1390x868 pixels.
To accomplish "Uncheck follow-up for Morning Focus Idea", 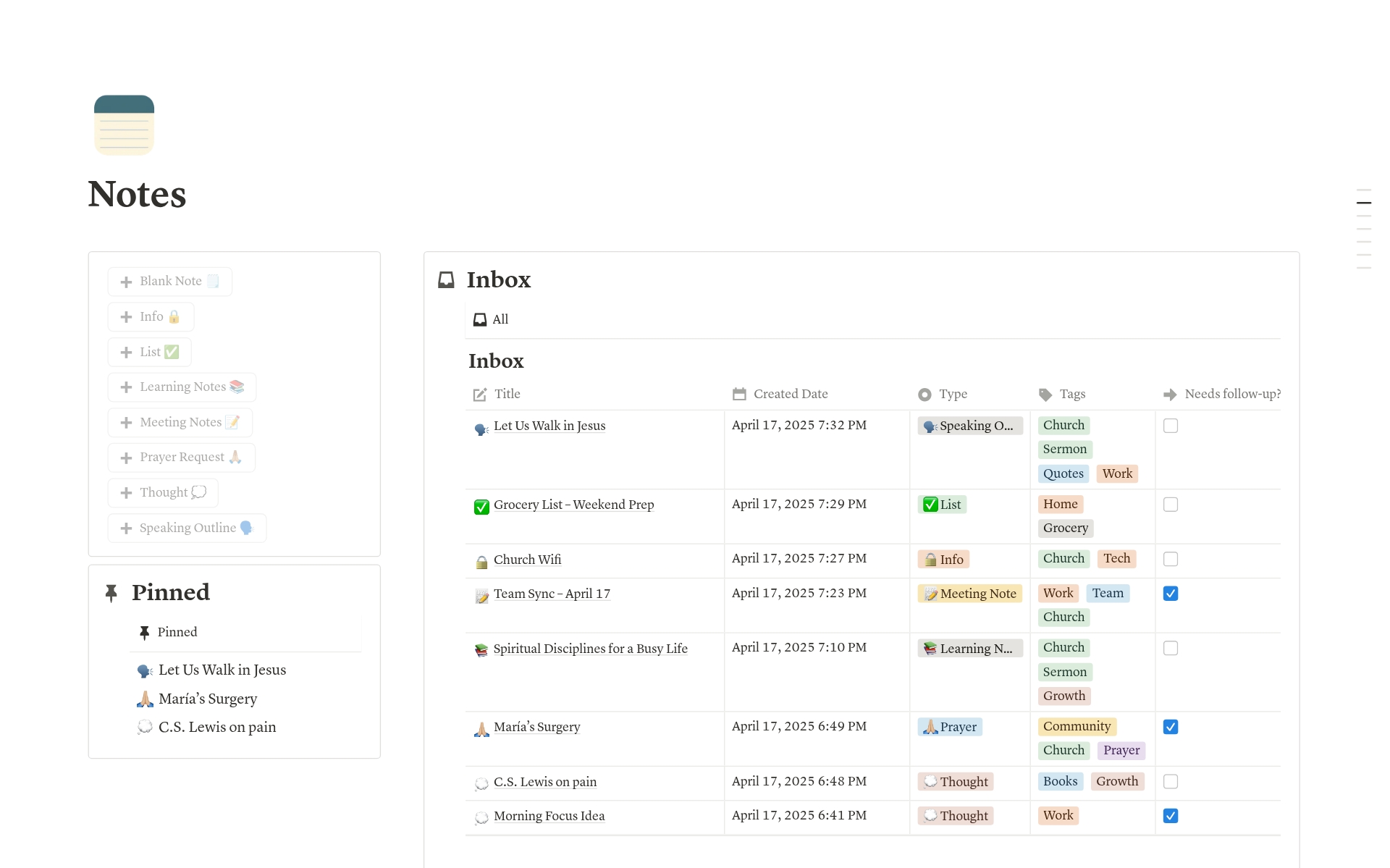I will pos(1170,816).
